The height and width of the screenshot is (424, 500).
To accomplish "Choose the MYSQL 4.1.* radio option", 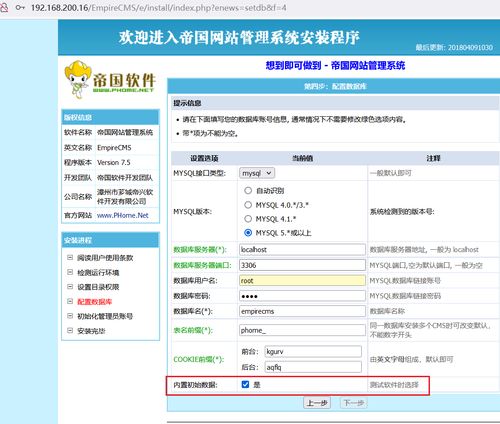I will 248,219.
